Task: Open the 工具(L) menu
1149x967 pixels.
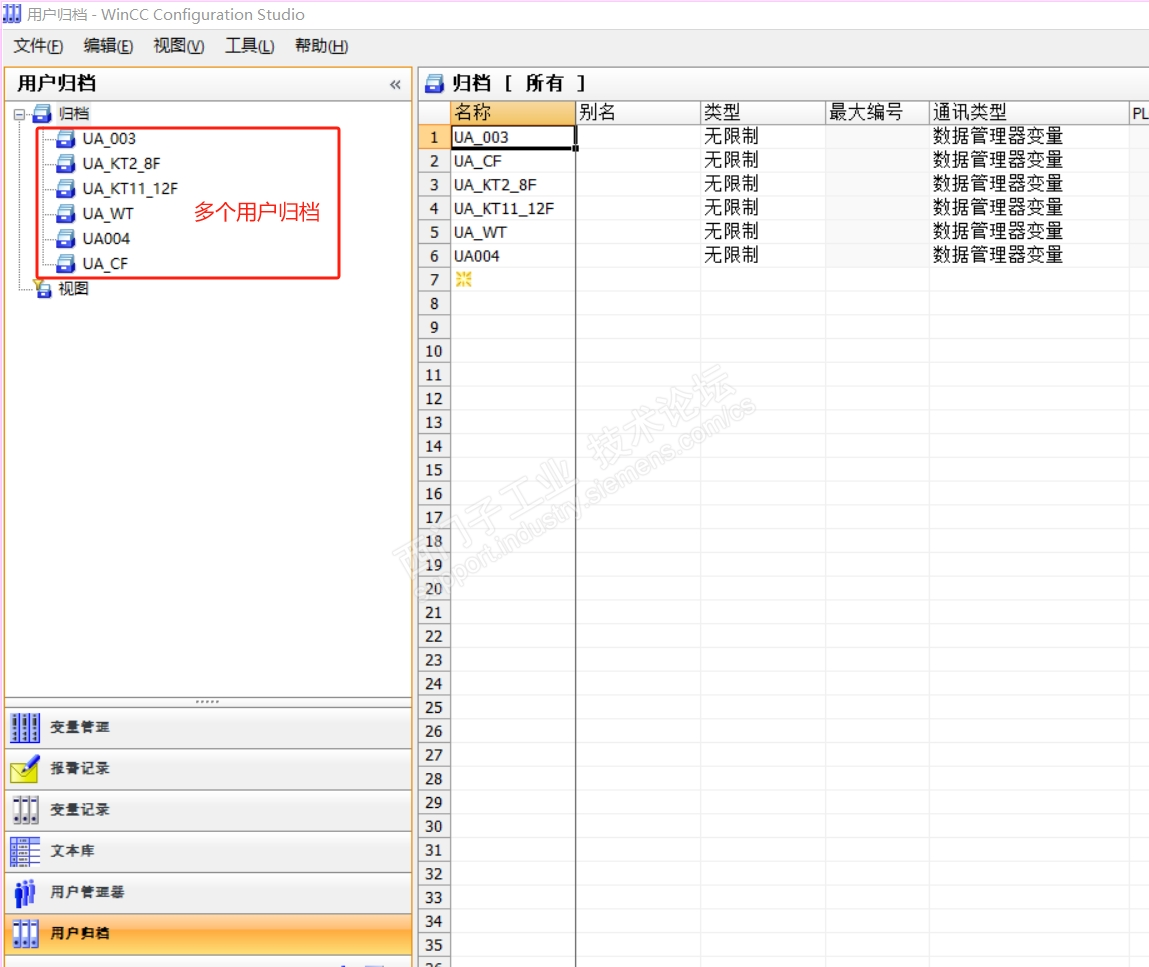Action: pos(249,46)
